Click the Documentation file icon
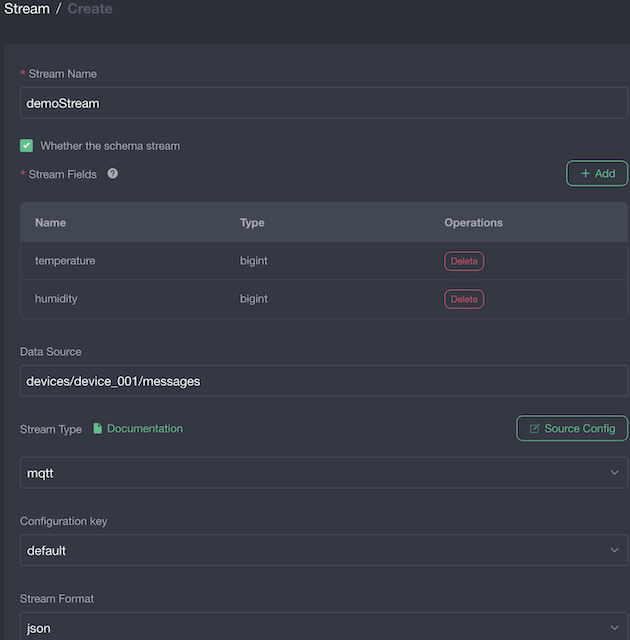This screenshot has width=630, height=640. [x=98, y=429]
